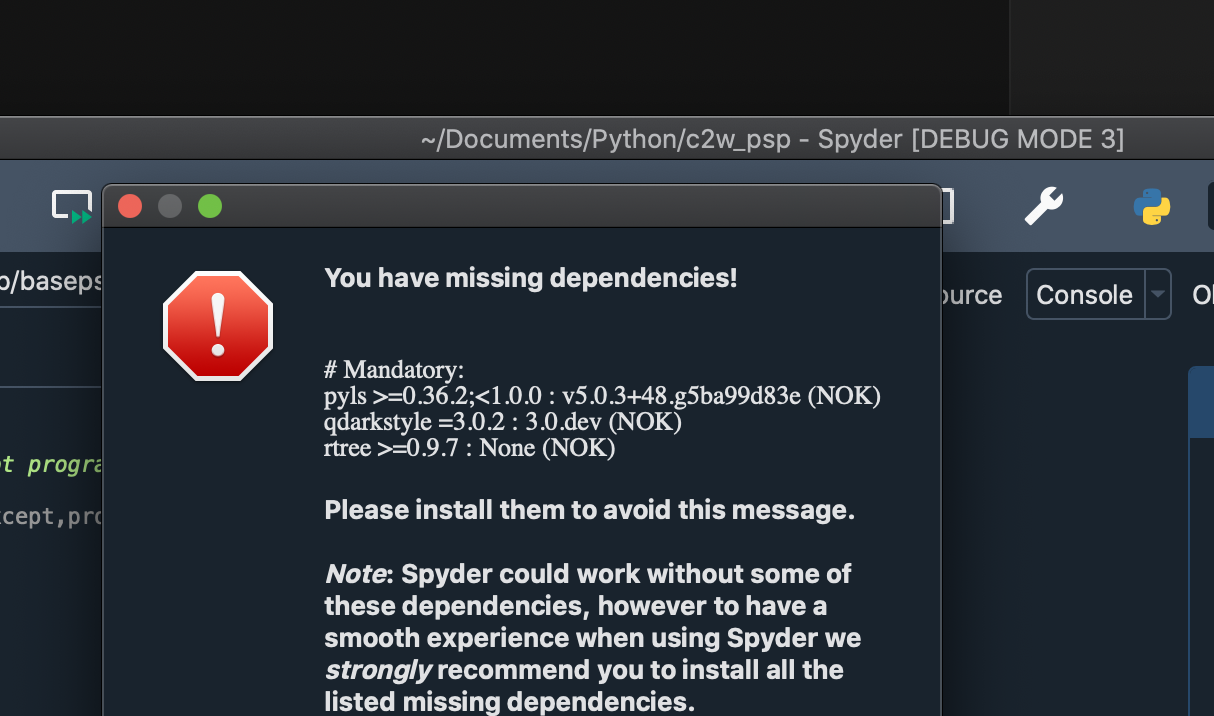Maximize the dialog with the green traffic light

click(210, 206)
